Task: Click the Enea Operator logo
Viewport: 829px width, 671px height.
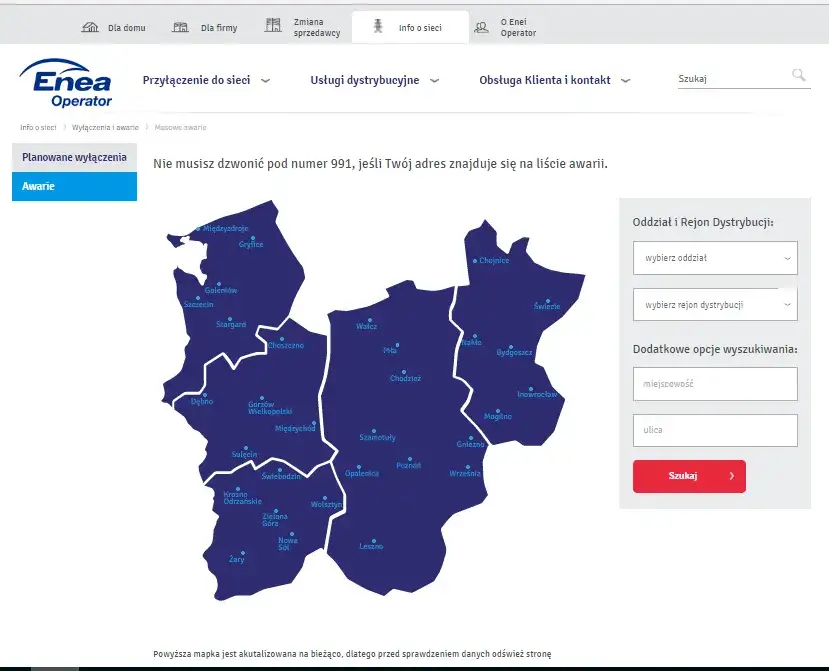Action: [x=67, y=82]
